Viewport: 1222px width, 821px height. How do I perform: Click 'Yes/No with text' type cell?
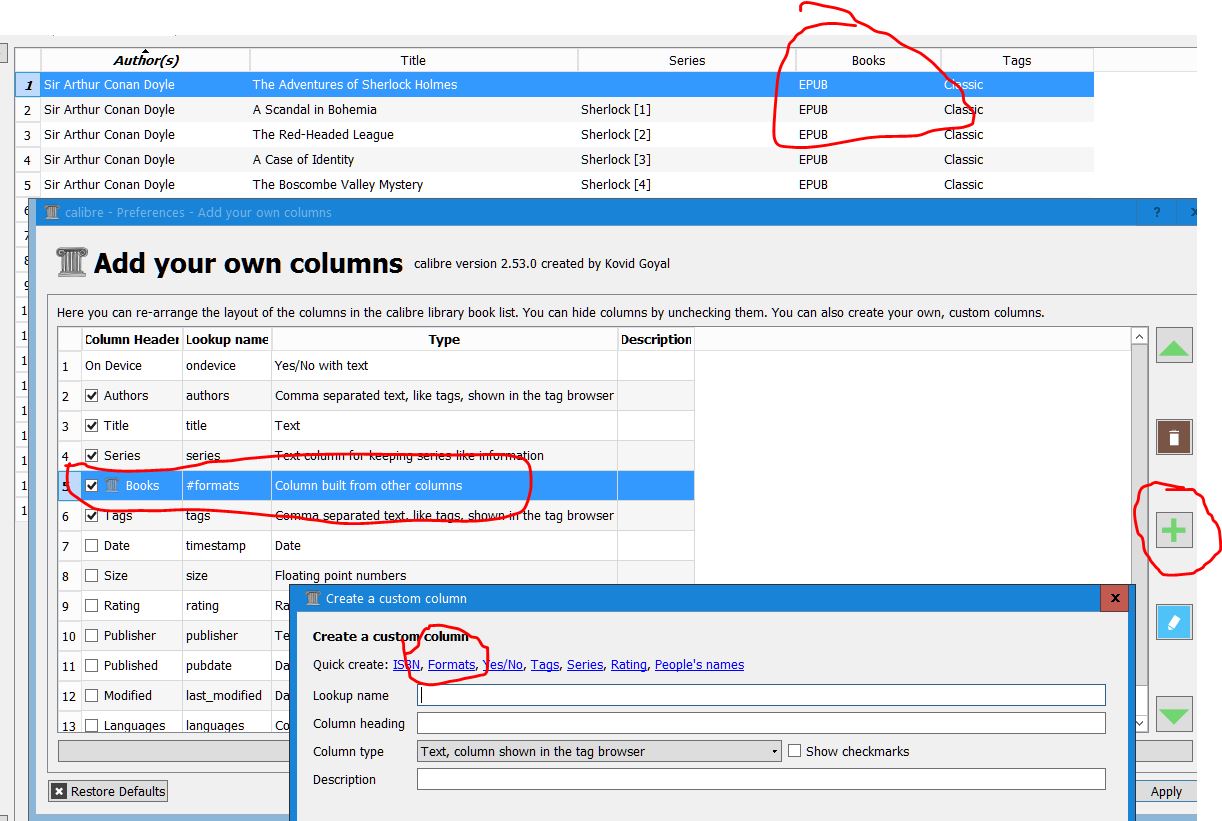[444, 366]
